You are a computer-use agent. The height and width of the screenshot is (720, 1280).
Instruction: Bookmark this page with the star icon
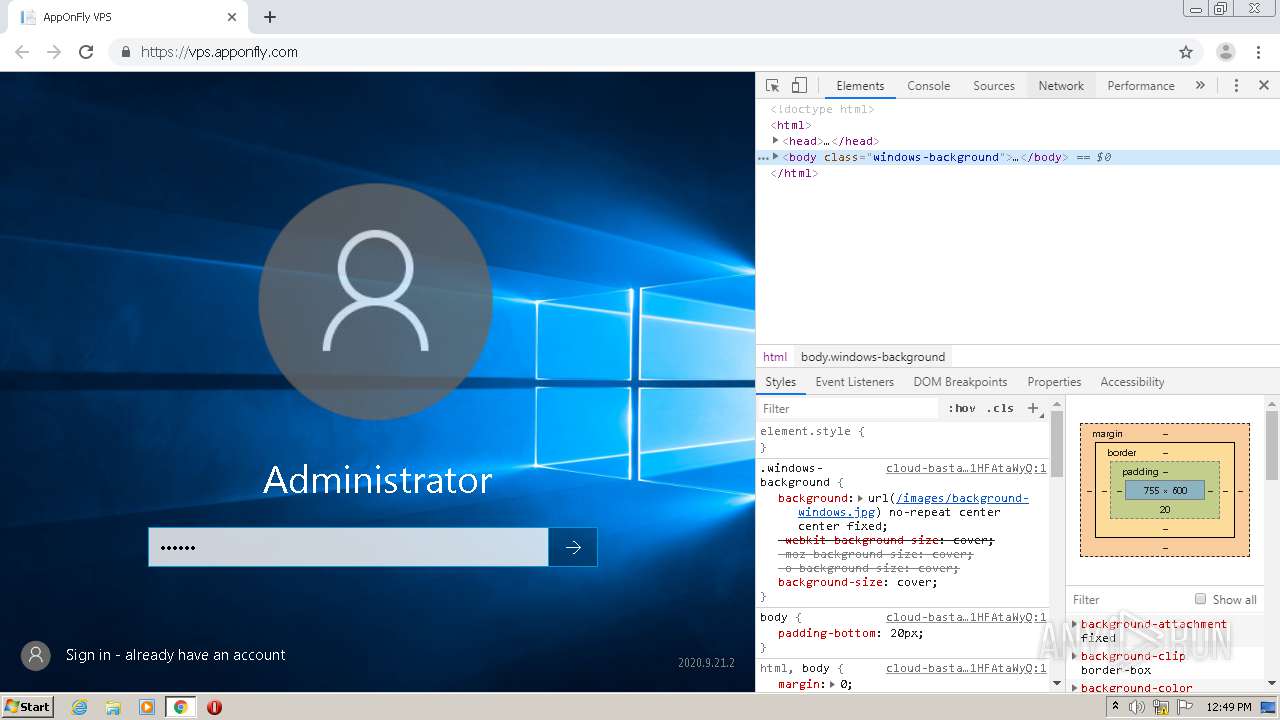point(1186,52)
